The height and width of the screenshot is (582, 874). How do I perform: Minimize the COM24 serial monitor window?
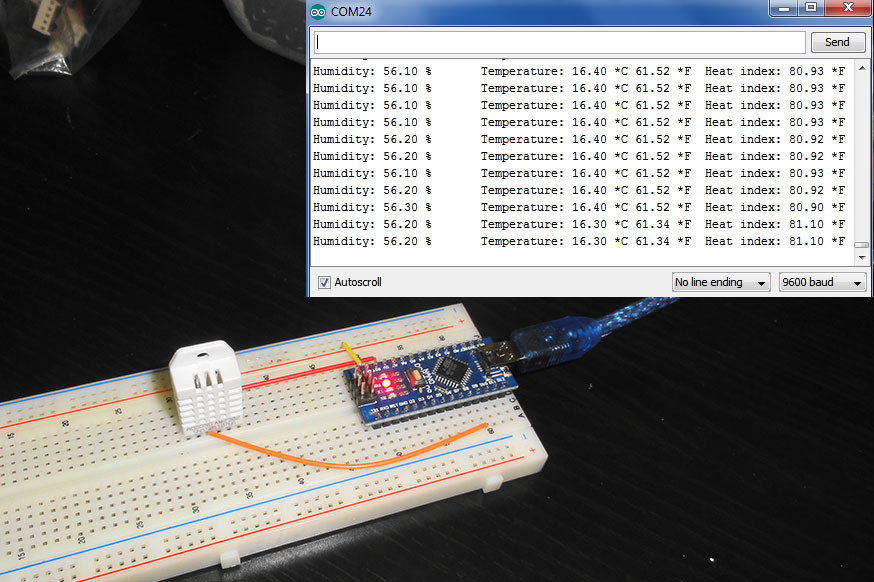click(x=783, y=8)
